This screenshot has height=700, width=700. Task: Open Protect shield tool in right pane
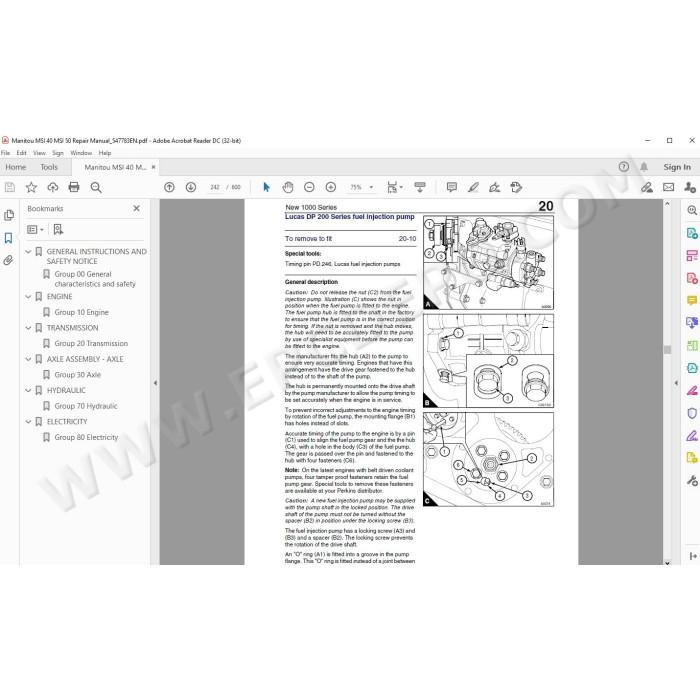[692, 413]
